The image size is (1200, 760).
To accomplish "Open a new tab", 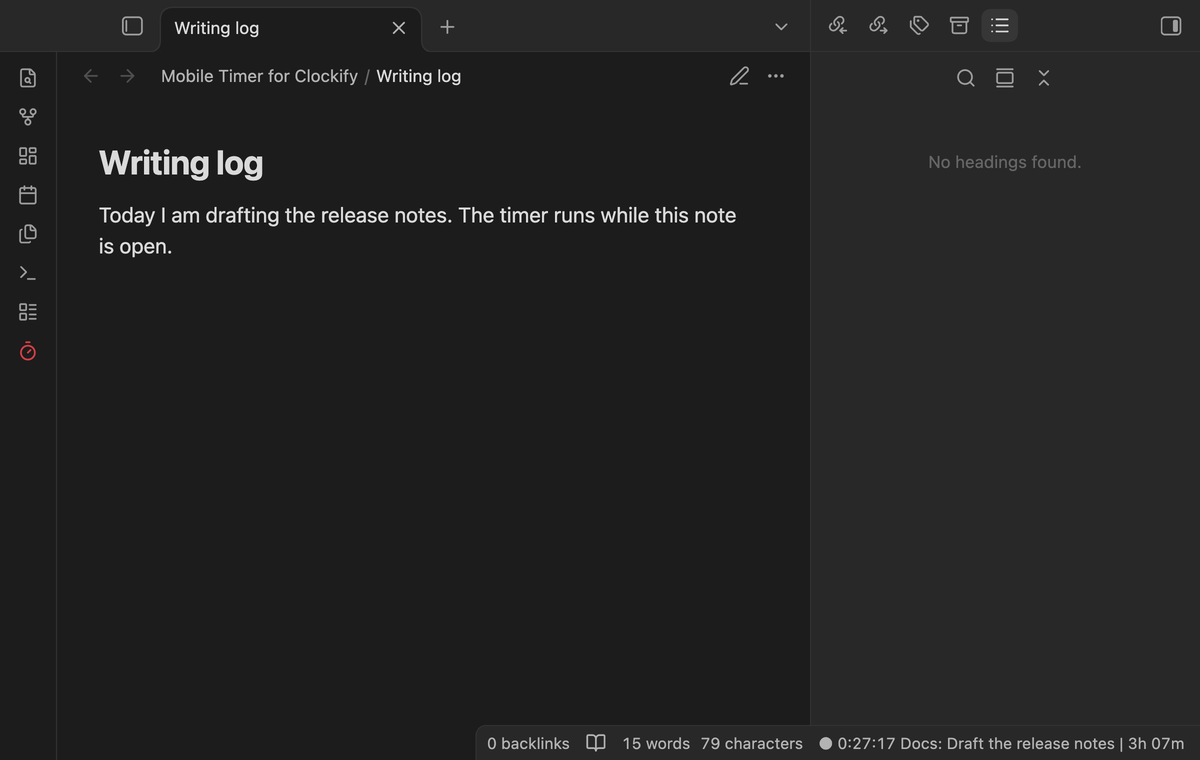I will [447, 27].
